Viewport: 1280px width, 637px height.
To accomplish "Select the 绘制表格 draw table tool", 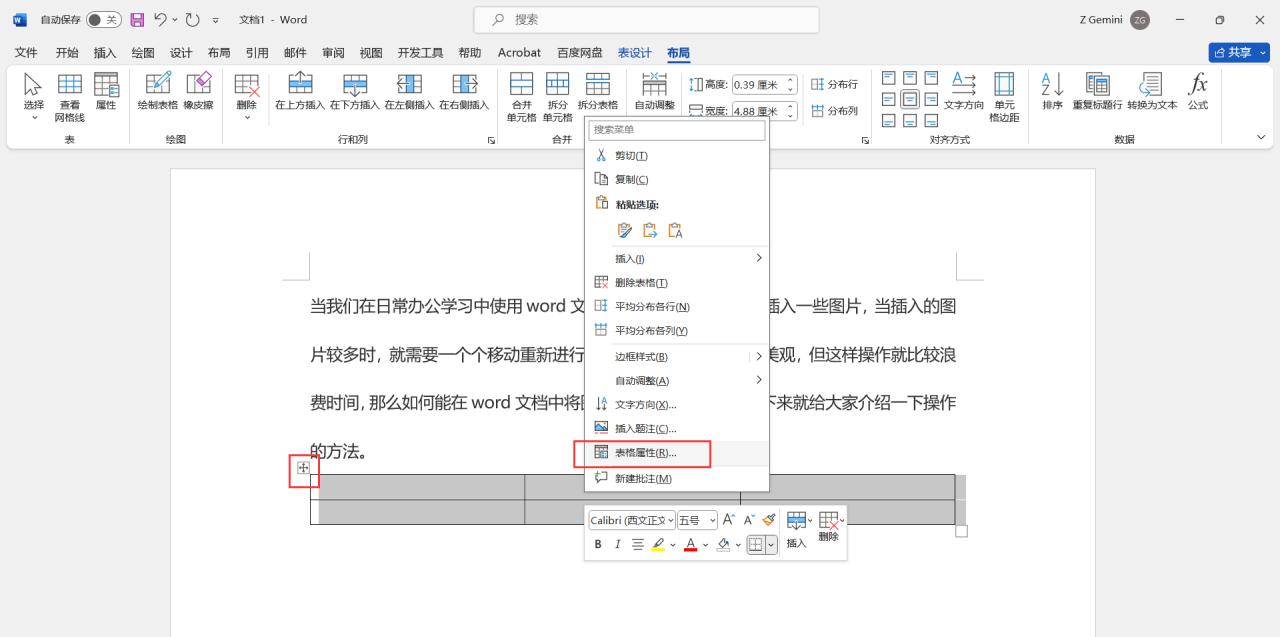I will [157, 92].
